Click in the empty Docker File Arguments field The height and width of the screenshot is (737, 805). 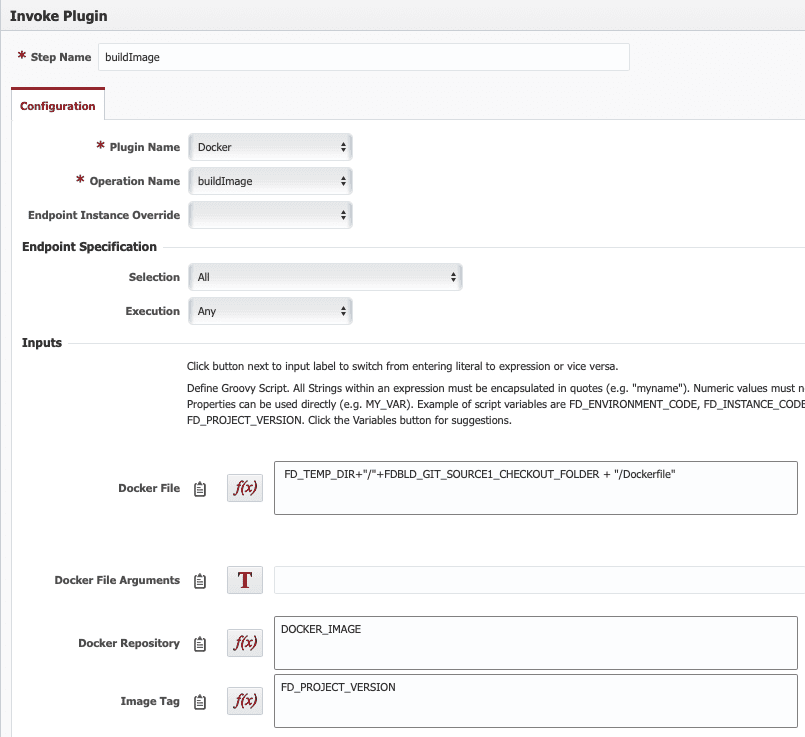pos(539,580)
